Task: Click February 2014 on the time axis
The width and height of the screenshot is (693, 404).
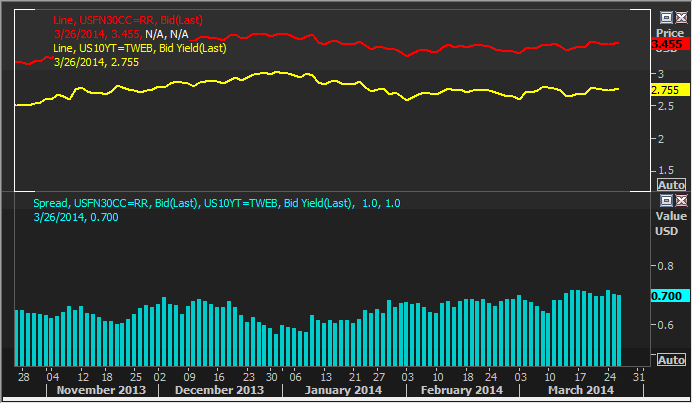Action: 461,391
